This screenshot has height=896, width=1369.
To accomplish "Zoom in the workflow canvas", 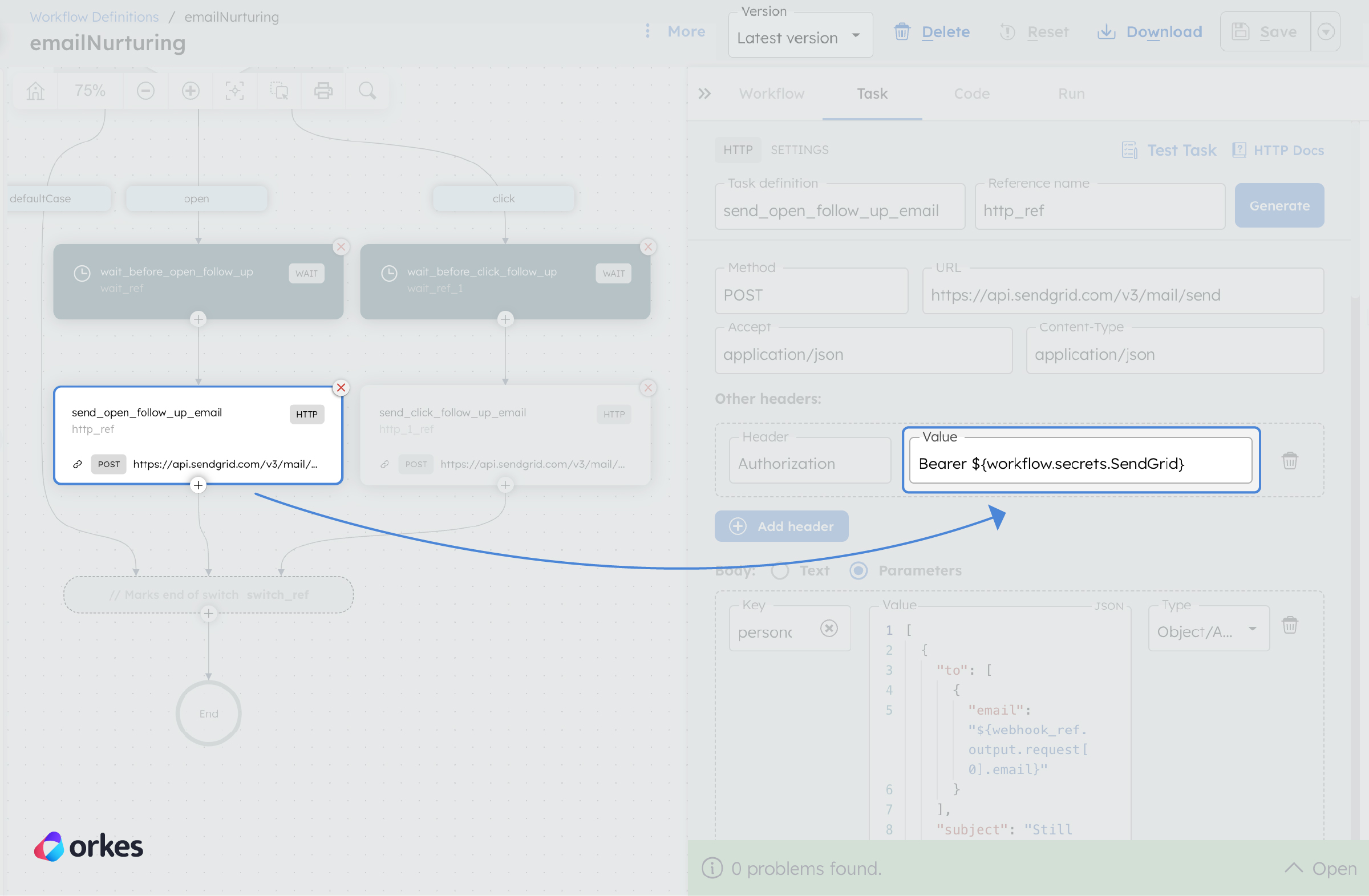I will pyautogui.click(x=191, y=90).
